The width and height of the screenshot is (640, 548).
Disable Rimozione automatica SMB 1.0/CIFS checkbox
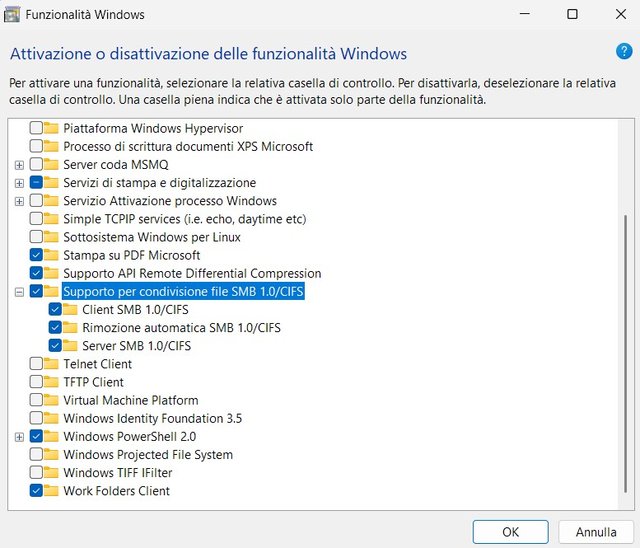[55, 328]
